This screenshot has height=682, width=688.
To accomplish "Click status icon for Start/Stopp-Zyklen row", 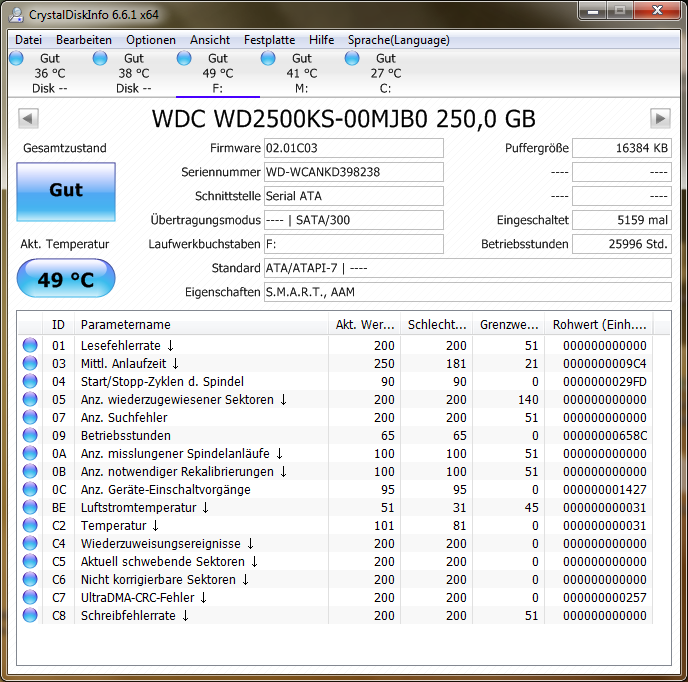I will point(30,381).
